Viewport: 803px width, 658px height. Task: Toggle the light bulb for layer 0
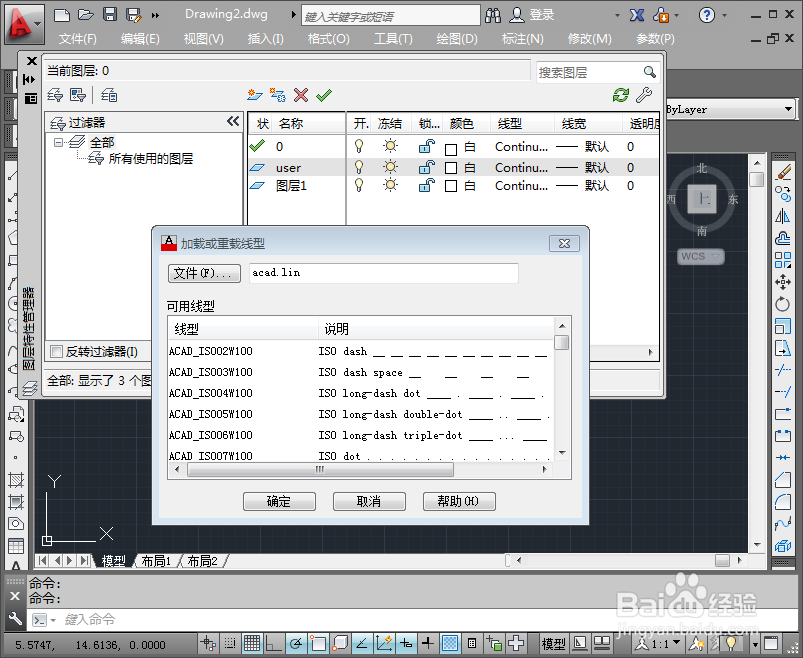[x=359, y=146]
